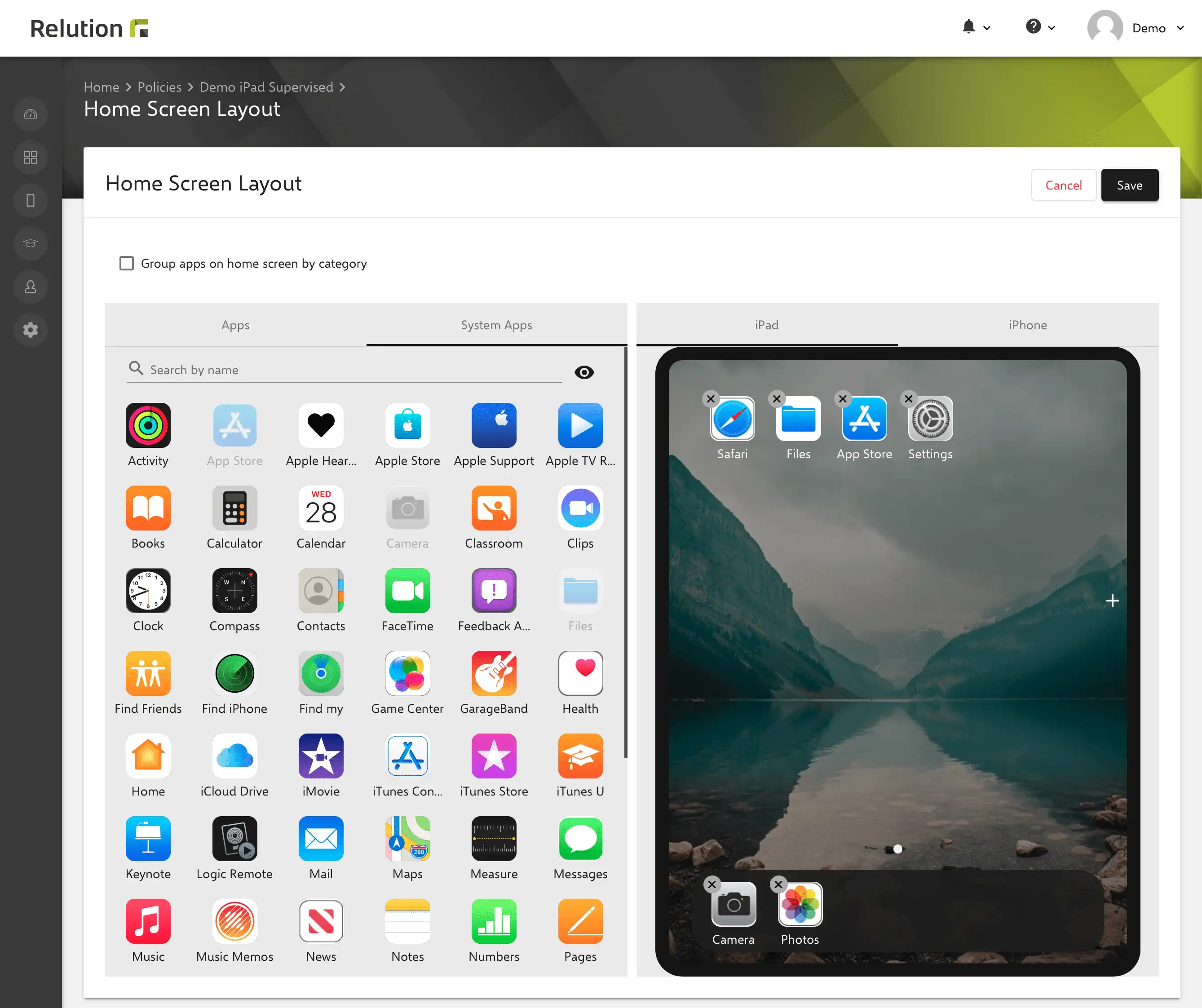Pick the Messages app icon
Viewport: 1202px width, 1008px height.
[580, 839]
